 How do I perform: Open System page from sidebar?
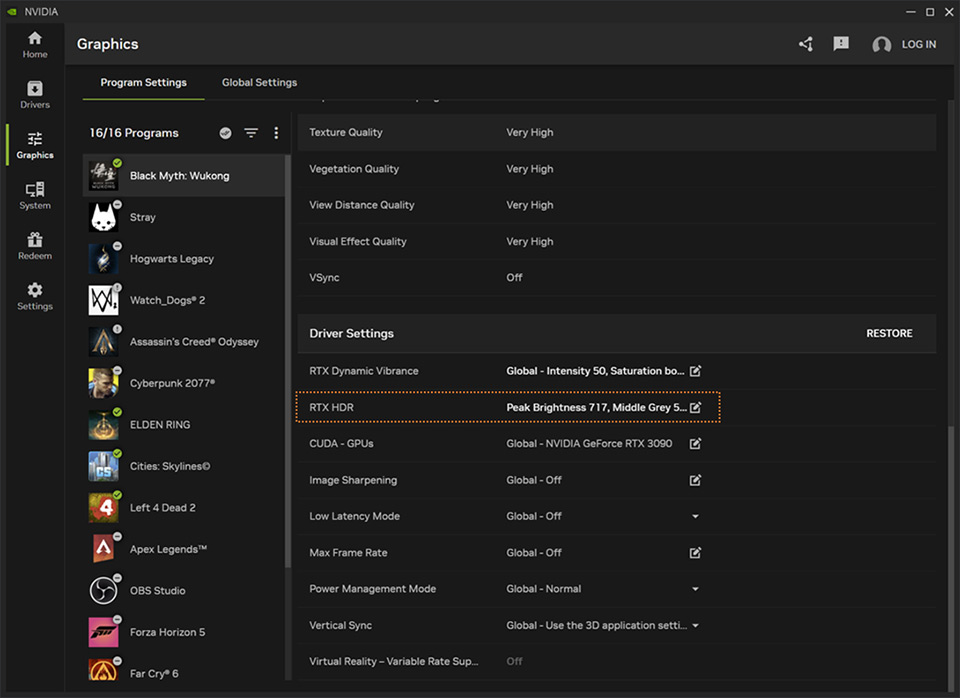click(35, 195)
